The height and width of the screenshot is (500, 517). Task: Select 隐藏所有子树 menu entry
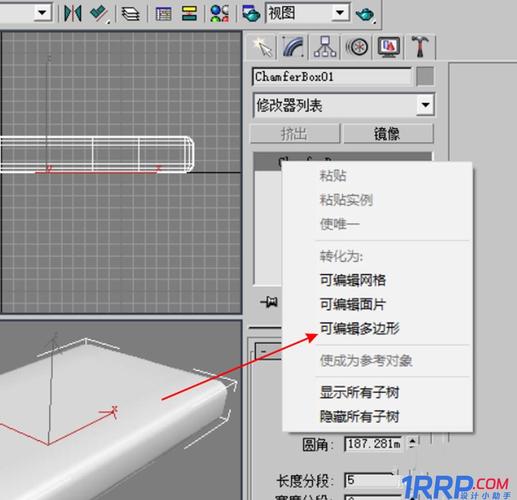pyautogui.click(x=359, y=417)
